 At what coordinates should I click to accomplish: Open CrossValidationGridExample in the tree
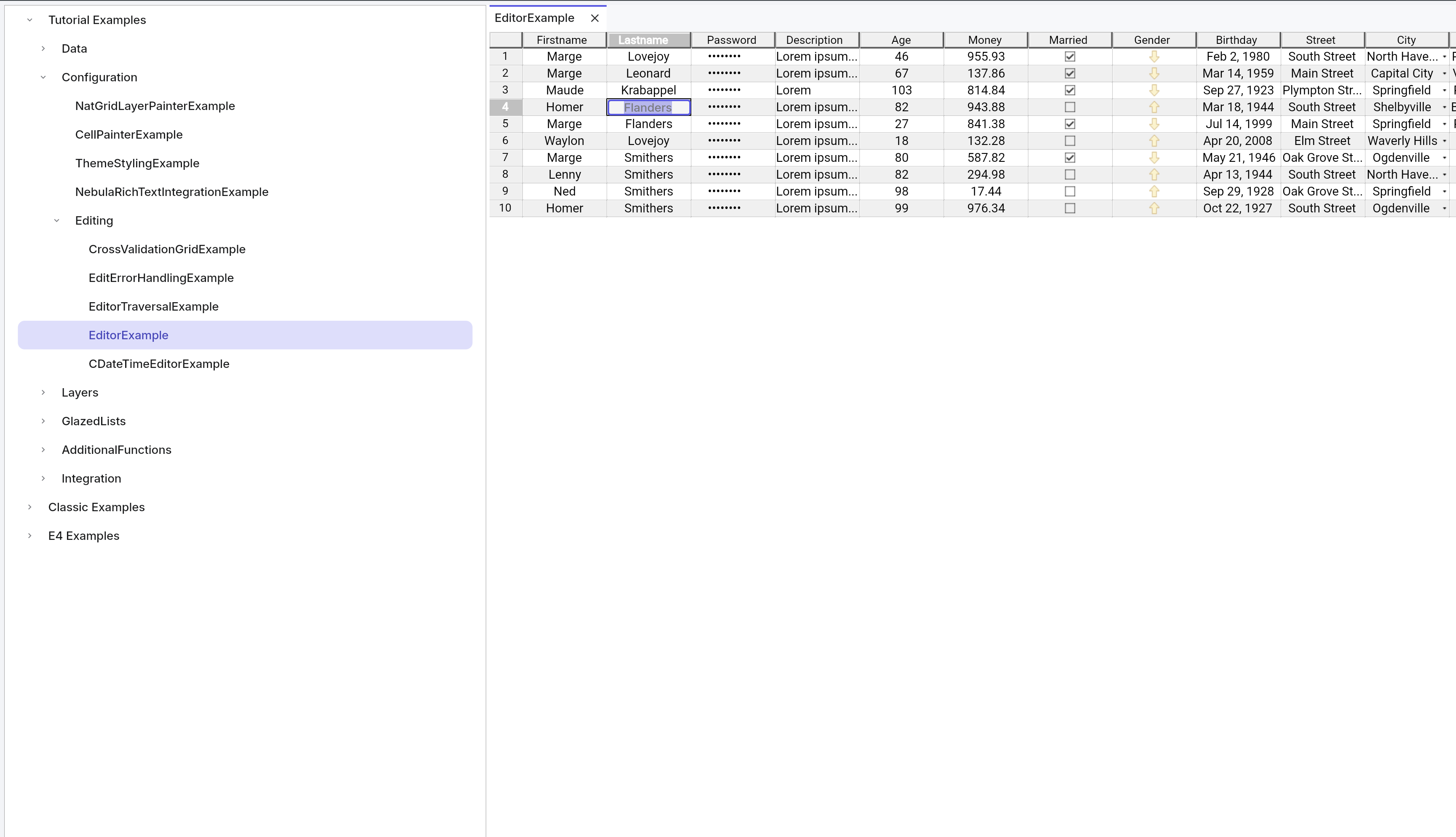click(167, 249)
